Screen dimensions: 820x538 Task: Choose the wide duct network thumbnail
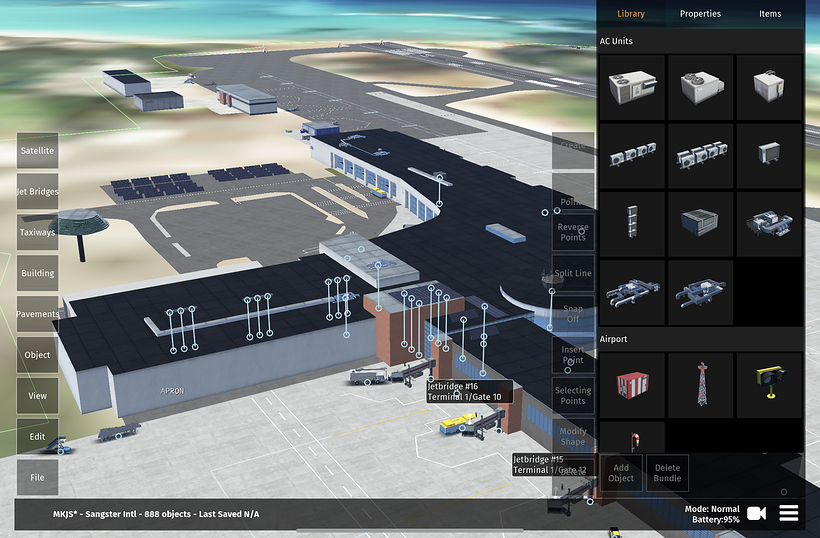[632, 293]
